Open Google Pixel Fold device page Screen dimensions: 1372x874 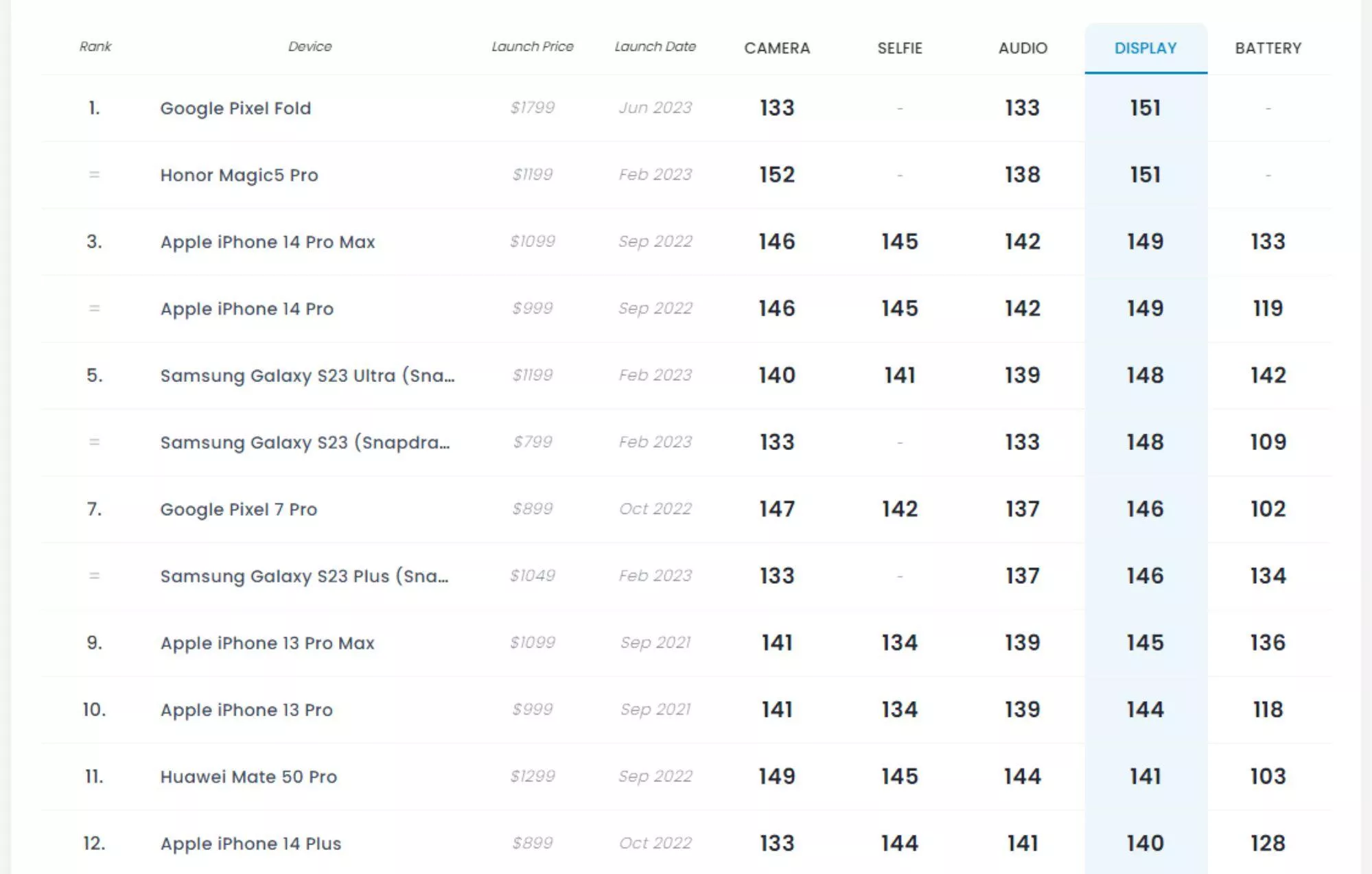pos(235,108)
